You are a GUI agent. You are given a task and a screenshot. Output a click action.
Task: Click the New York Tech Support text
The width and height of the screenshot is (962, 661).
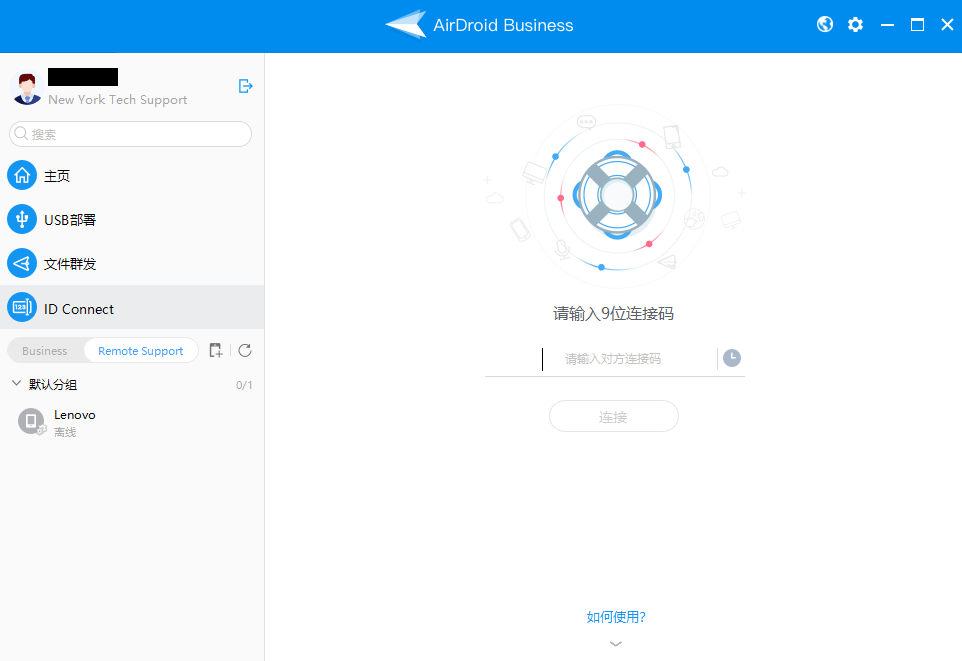(118, 99)
